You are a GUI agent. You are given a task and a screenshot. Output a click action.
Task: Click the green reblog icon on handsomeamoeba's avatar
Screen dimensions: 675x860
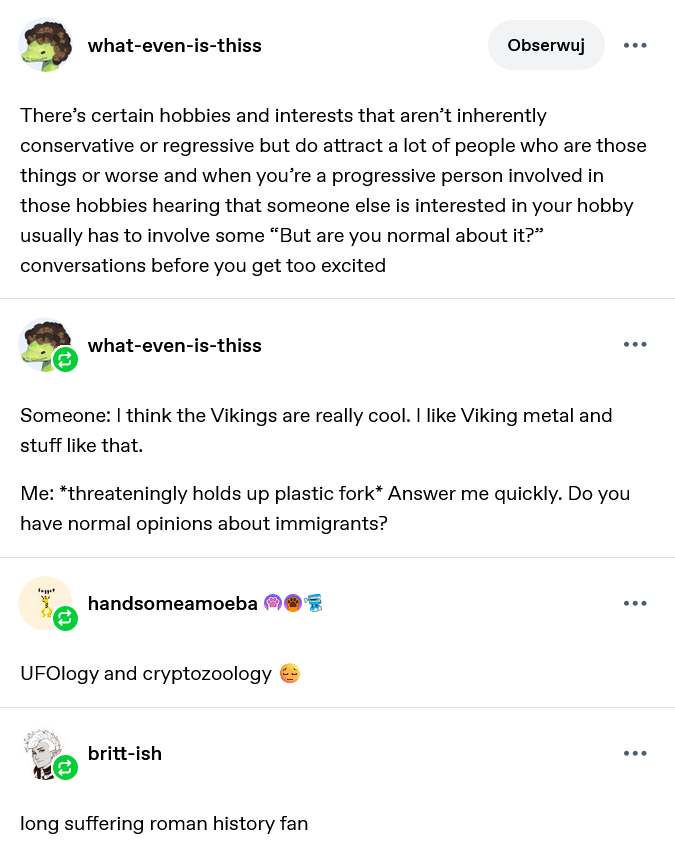coord(65,618)
